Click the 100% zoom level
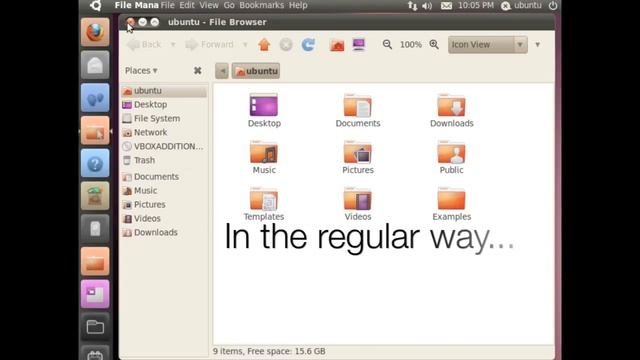Viewport: 640px width, 360px height. coord(411,44)
